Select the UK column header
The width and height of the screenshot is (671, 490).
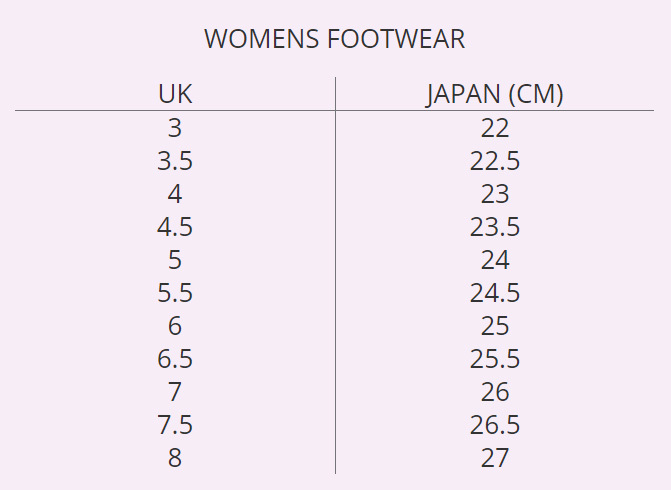175,94
